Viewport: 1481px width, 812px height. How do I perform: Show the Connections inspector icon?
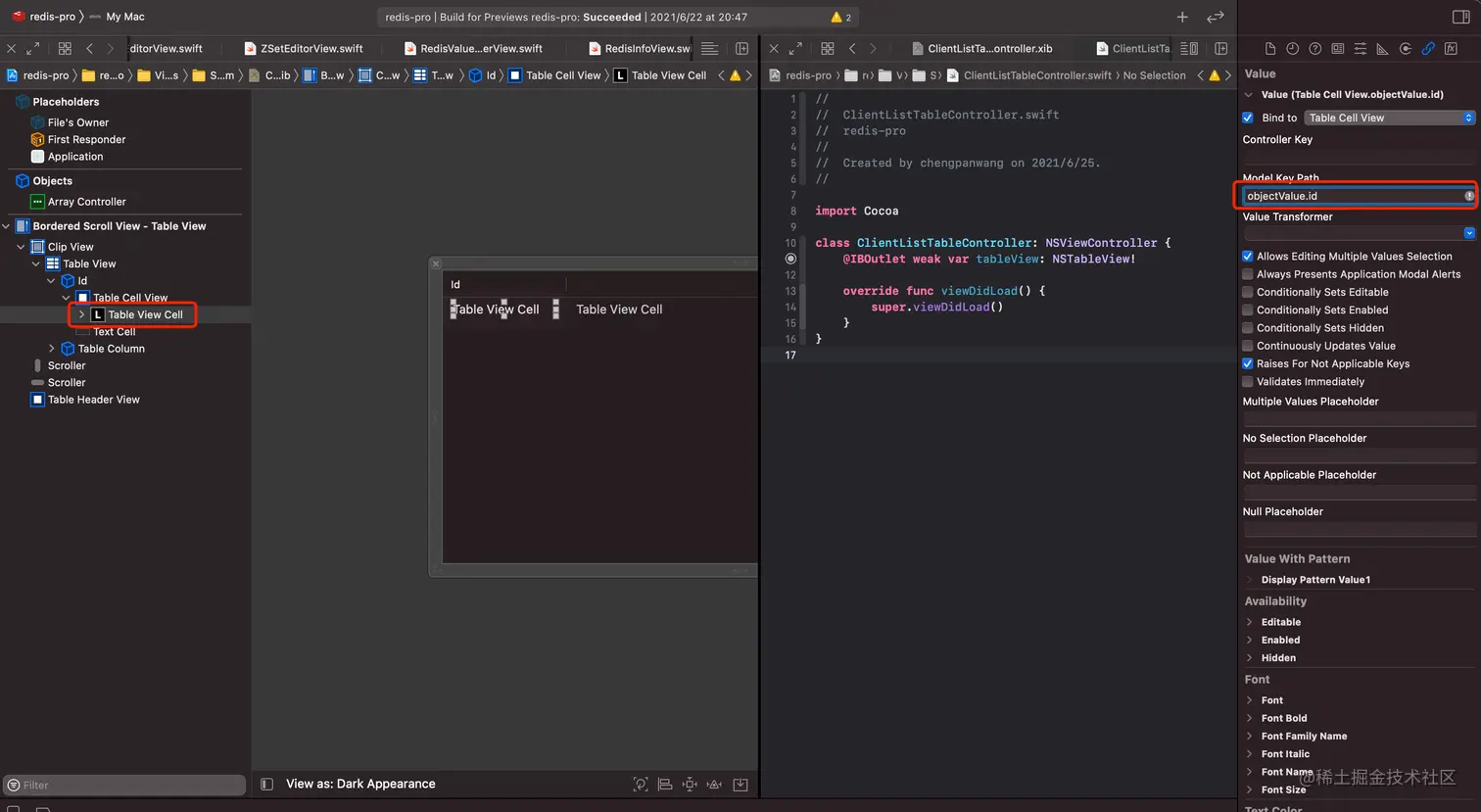point(1406,49)
